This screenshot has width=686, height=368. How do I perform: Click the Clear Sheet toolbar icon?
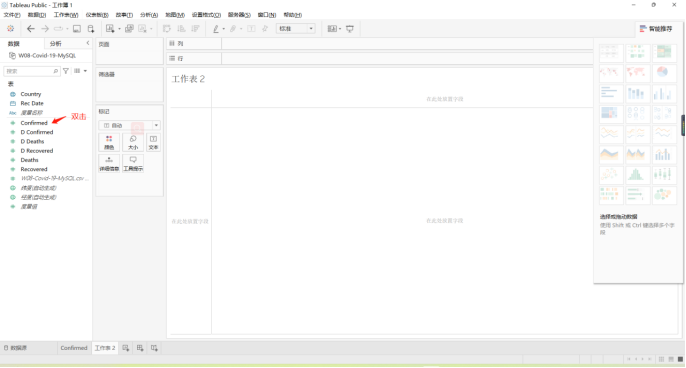[142, 29]
